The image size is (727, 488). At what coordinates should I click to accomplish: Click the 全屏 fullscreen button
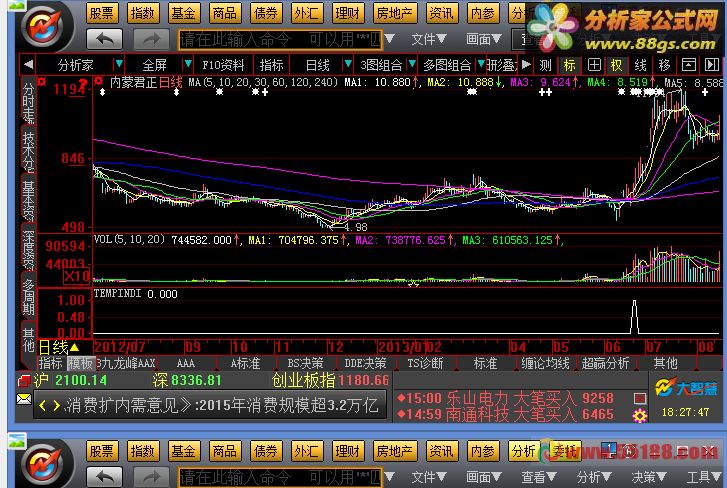(154, 65)
